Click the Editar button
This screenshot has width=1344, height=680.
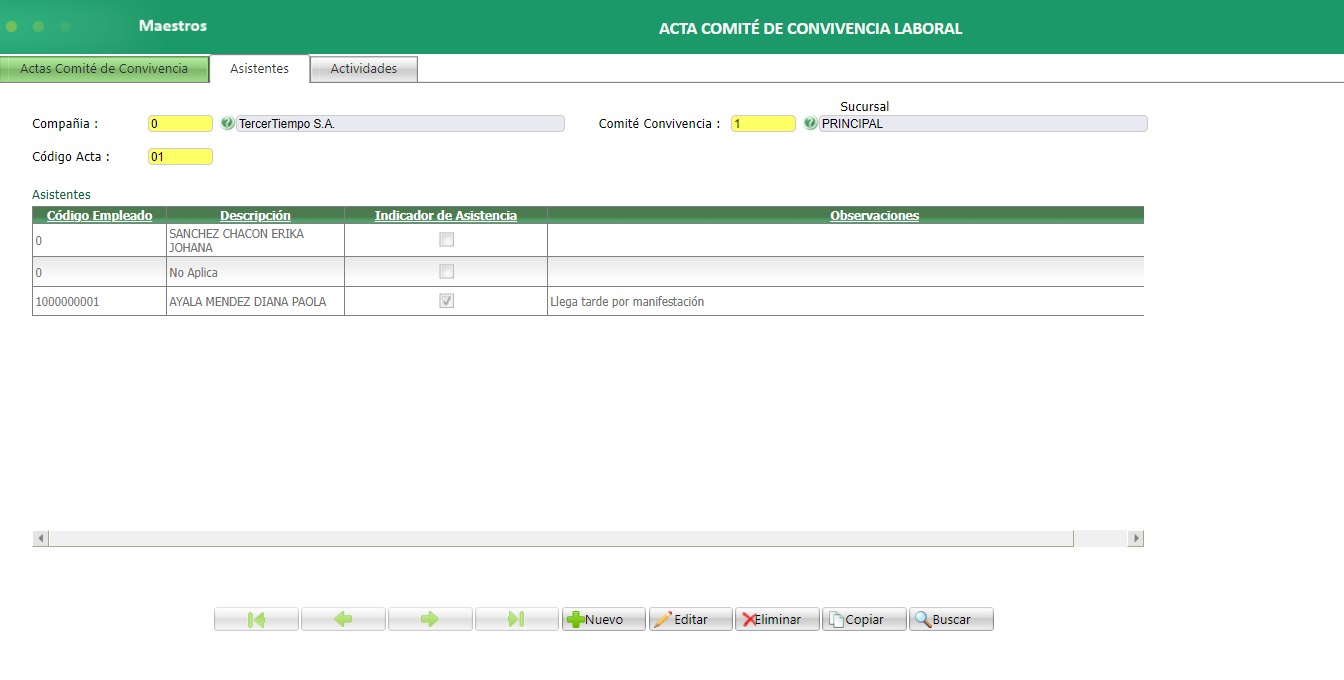691,620
